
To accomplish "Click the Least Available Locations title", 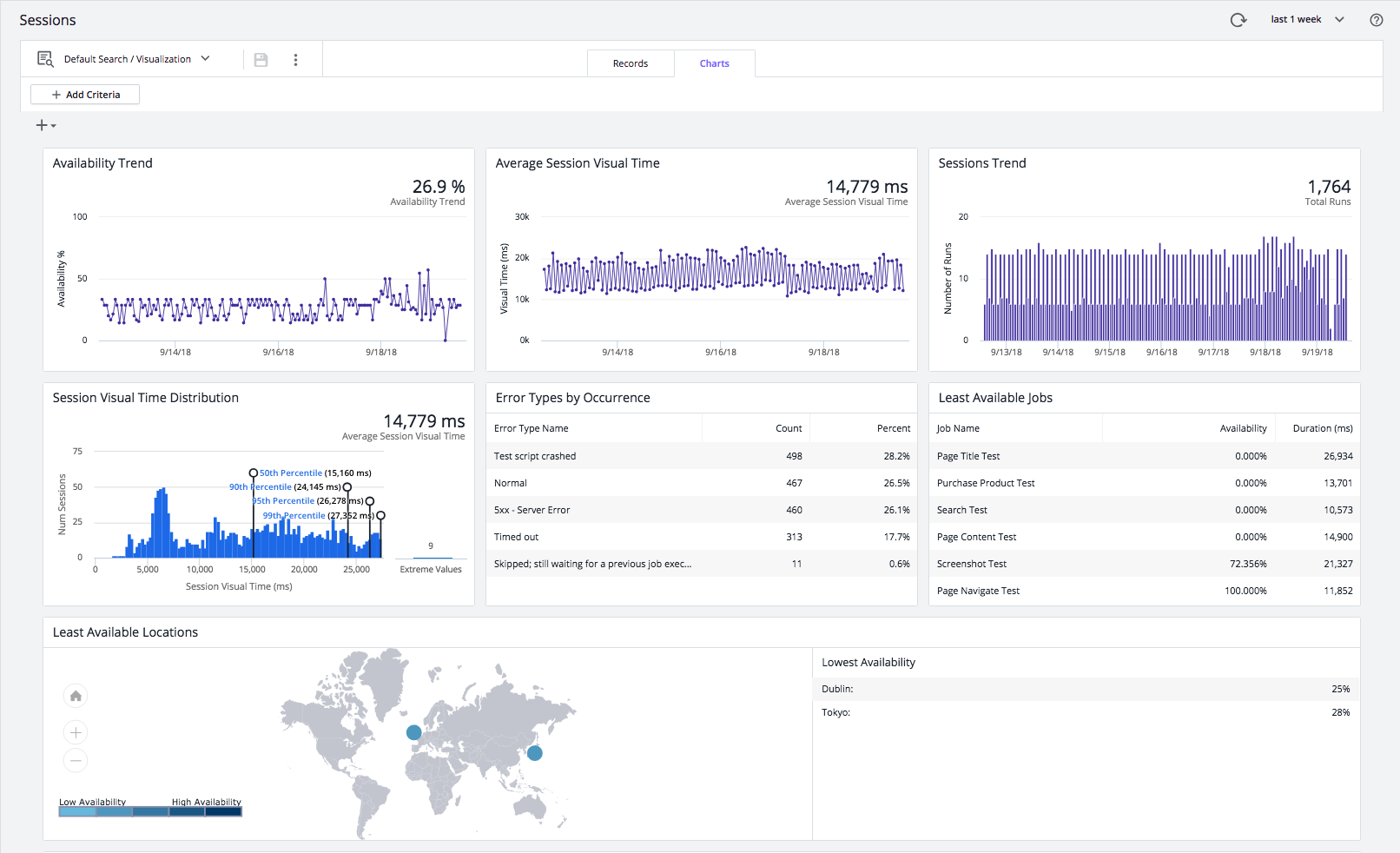I will 125,632.
